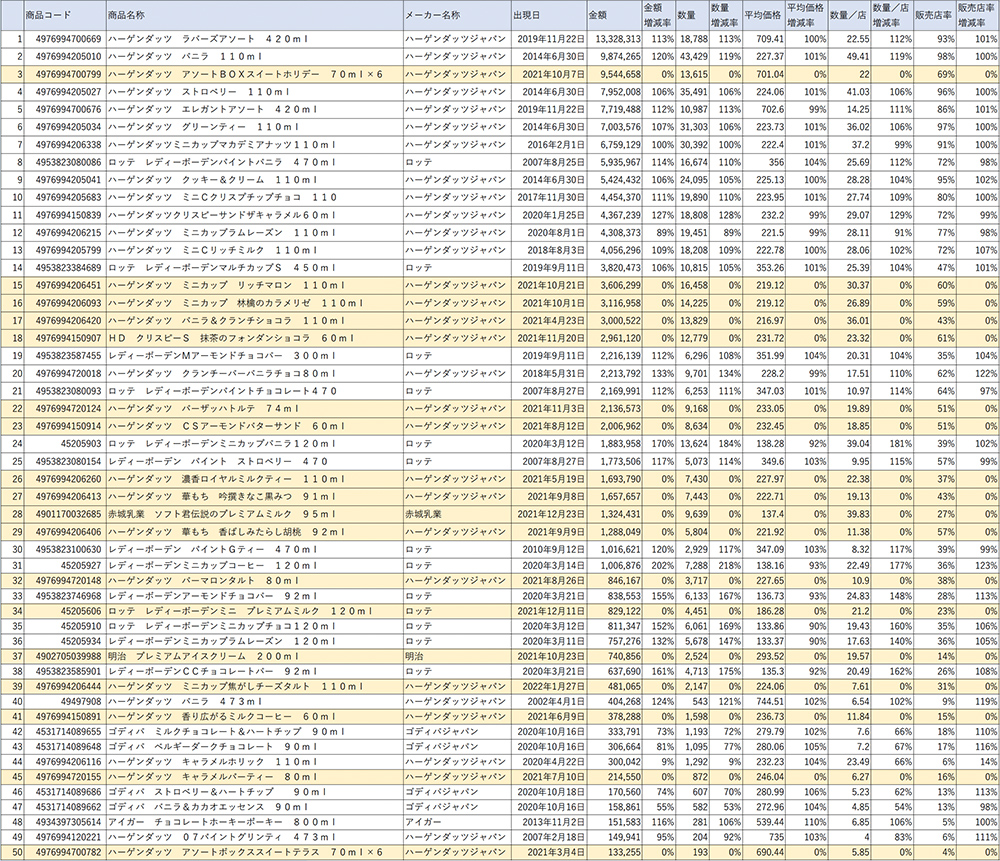Click manufacturer cell 明治
1000x861 pixels.
457,656
